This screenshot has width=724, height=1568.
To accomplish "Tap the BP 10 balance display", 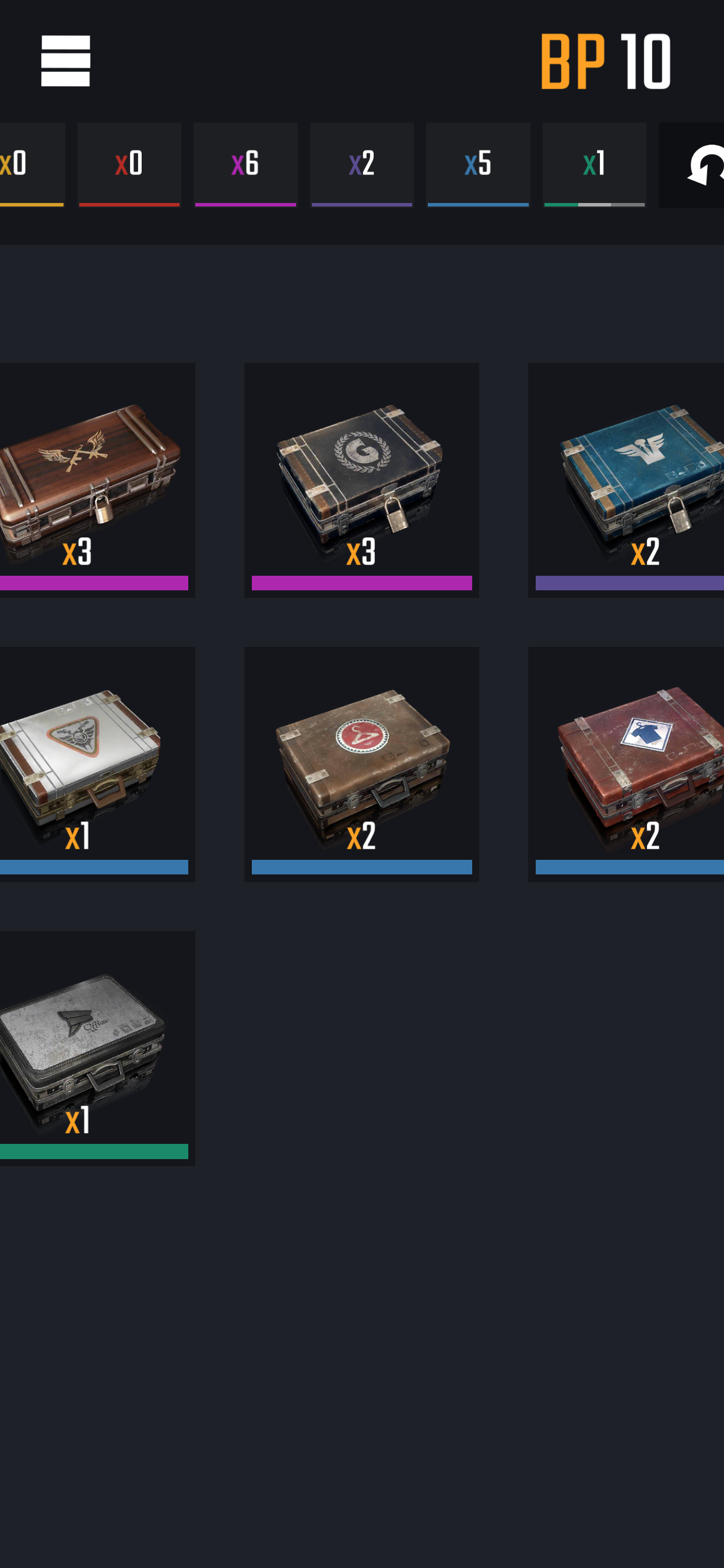I will coord(606,61).
